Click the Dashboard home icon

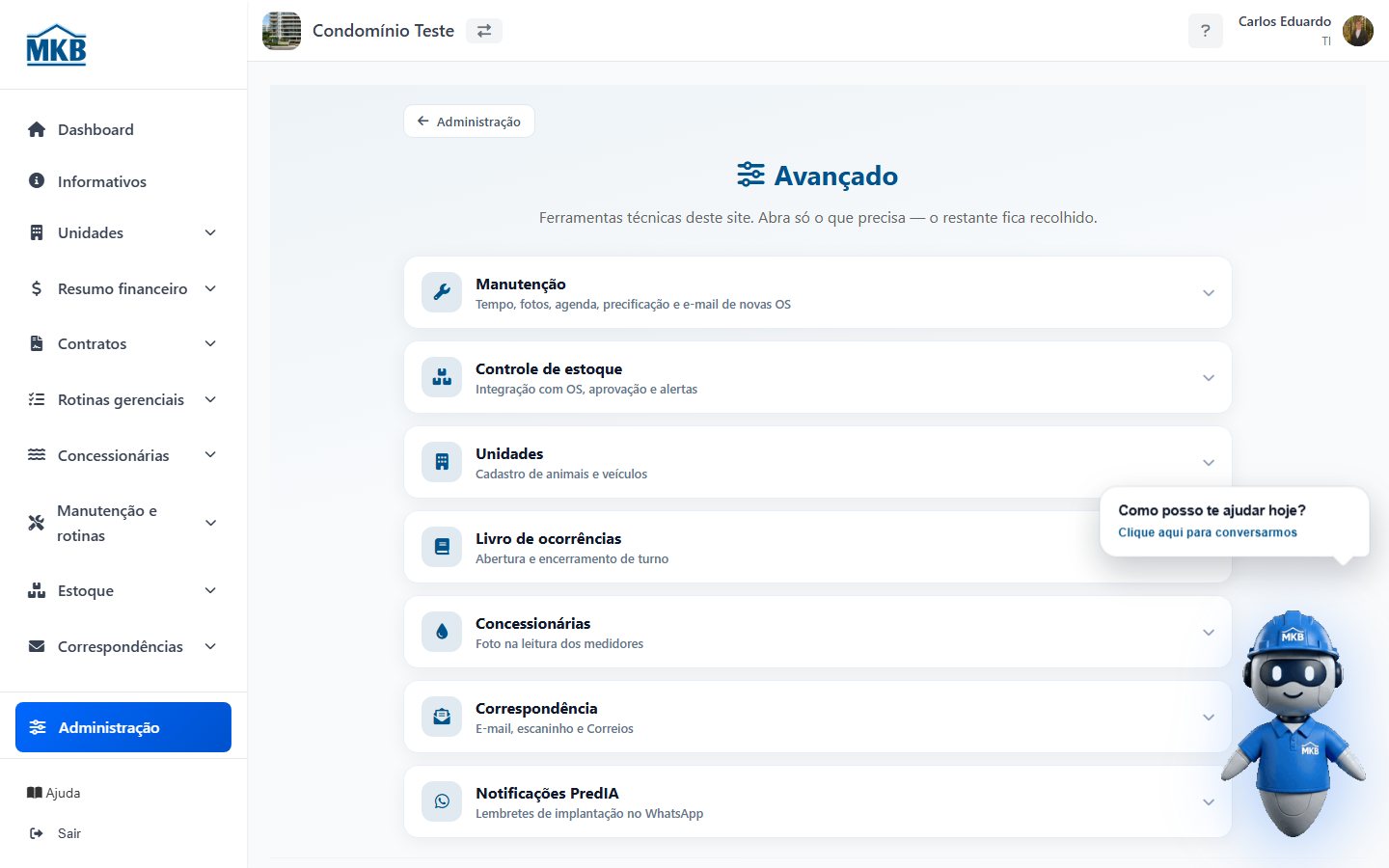(x=37, y=129)
